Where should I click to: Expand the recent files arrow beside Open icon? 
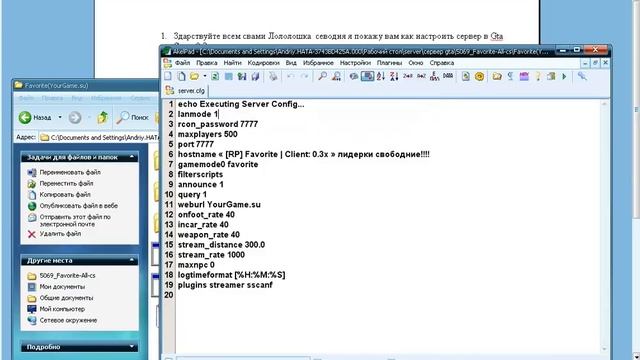point(204,76)
